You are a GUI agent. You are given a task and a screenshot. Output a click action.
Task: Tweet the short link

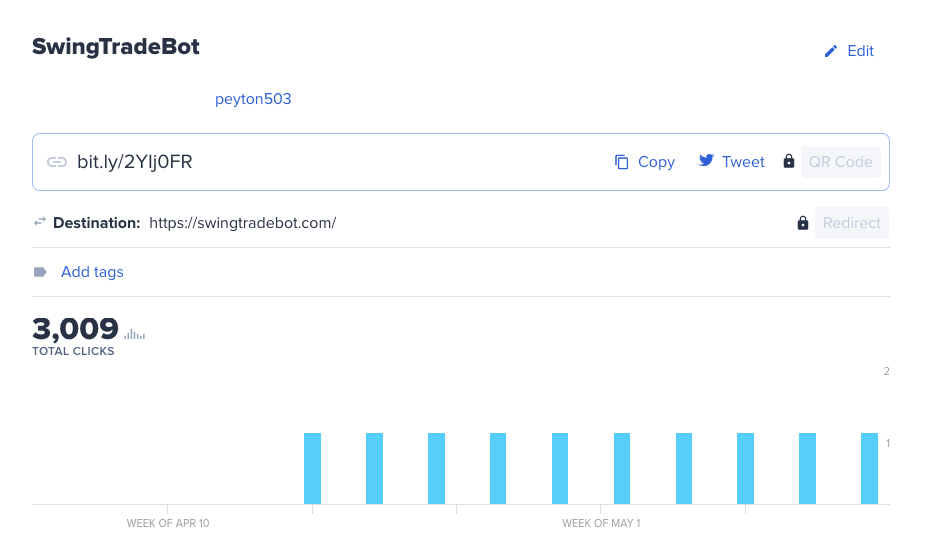coord(743,162)
